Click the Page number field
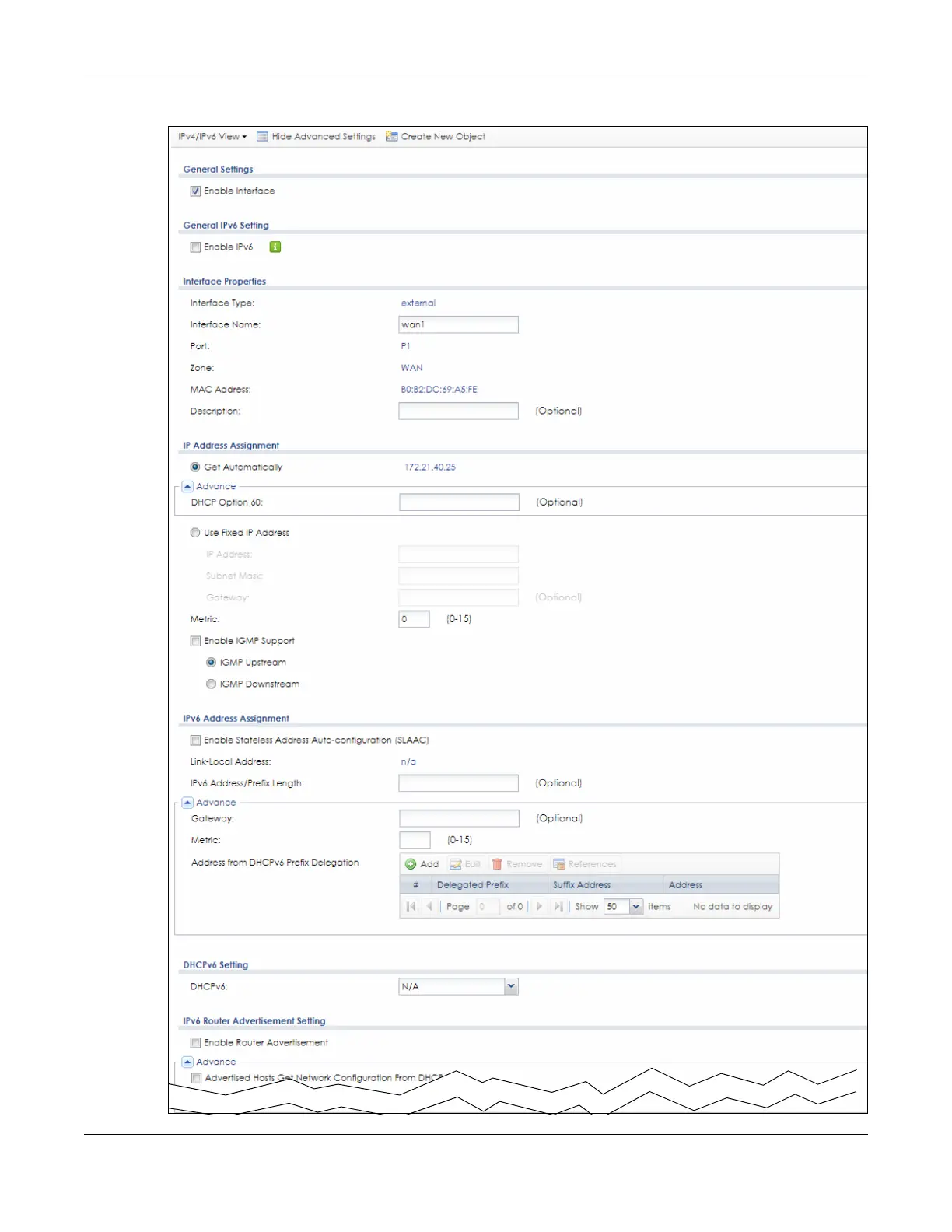This screenshot has width=952, height=1232. pyautogui.click(x=488, y=907)
